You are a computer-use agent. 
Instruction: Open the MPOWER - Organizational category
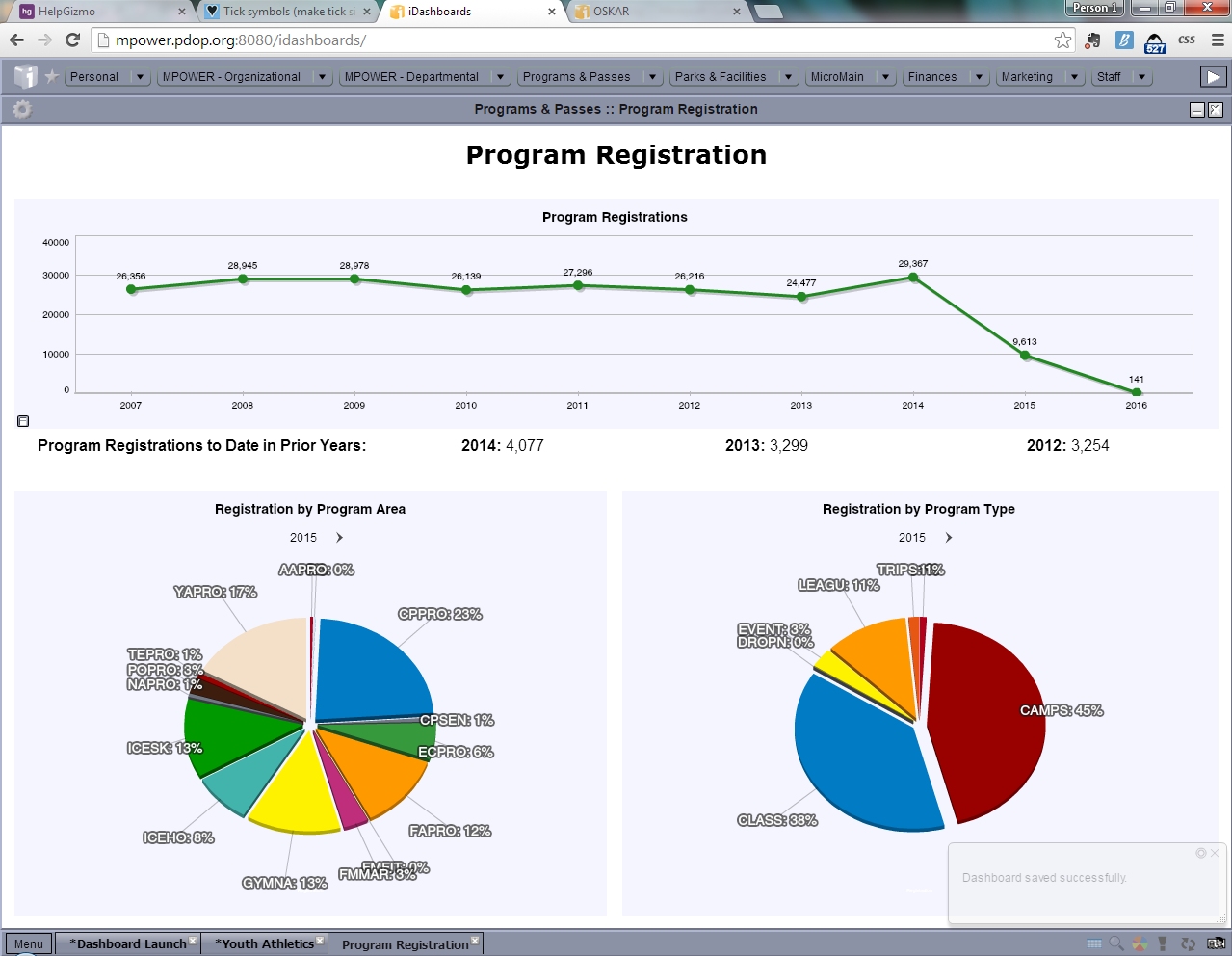coord(232,77)
